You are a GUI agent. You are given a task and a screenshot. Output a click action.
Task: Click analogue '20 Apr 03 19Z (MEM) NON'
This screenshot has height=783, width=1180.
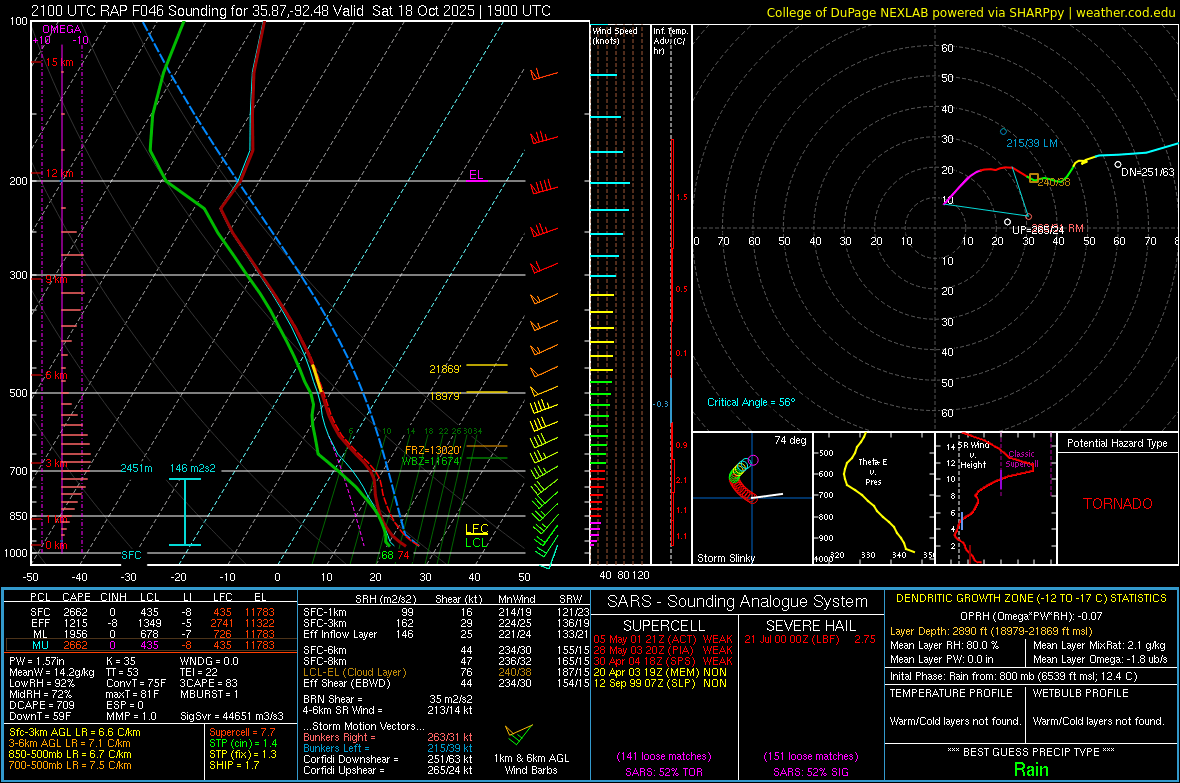coord(660,672)
